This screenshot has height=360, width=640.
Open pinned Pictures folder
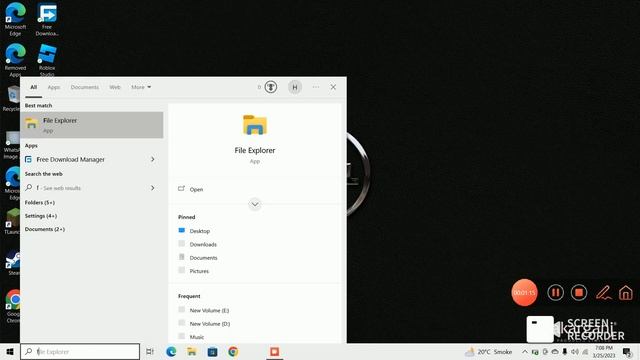[193, 271]
